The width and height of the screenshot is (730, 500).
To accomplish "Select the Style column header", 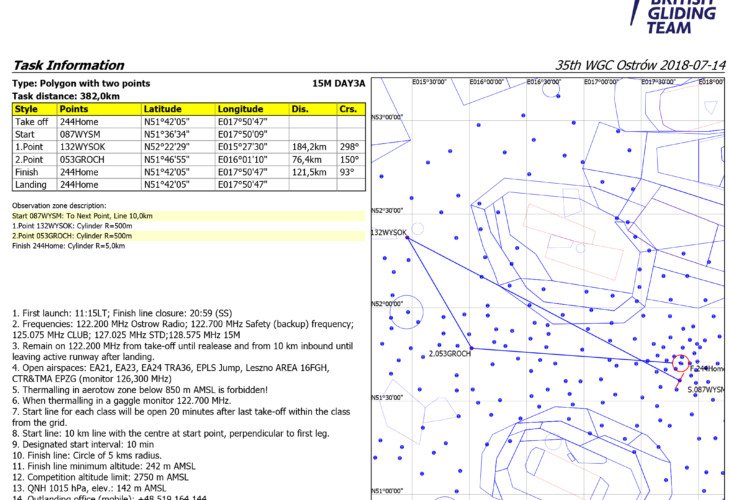I will [27, 108].
